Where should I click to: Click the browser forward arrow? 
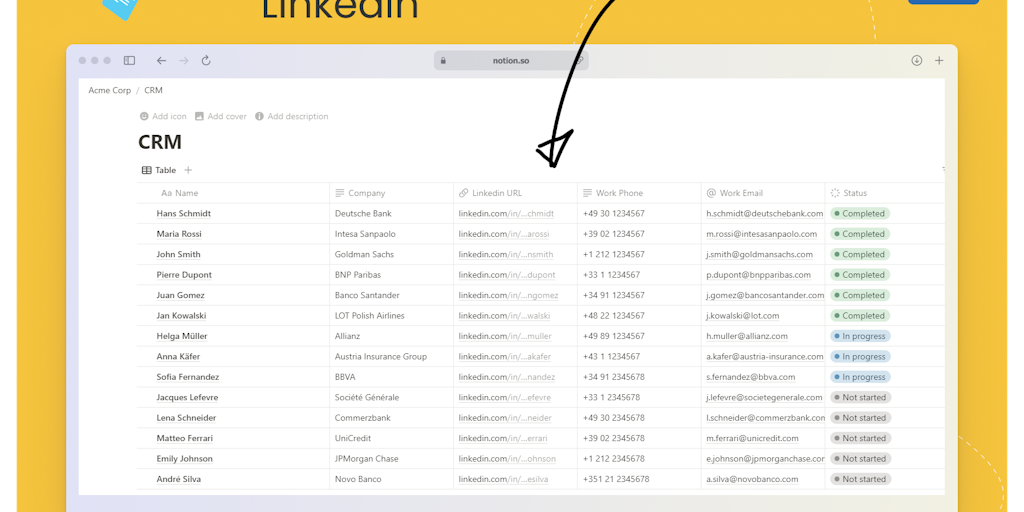[x=183, y=61]
